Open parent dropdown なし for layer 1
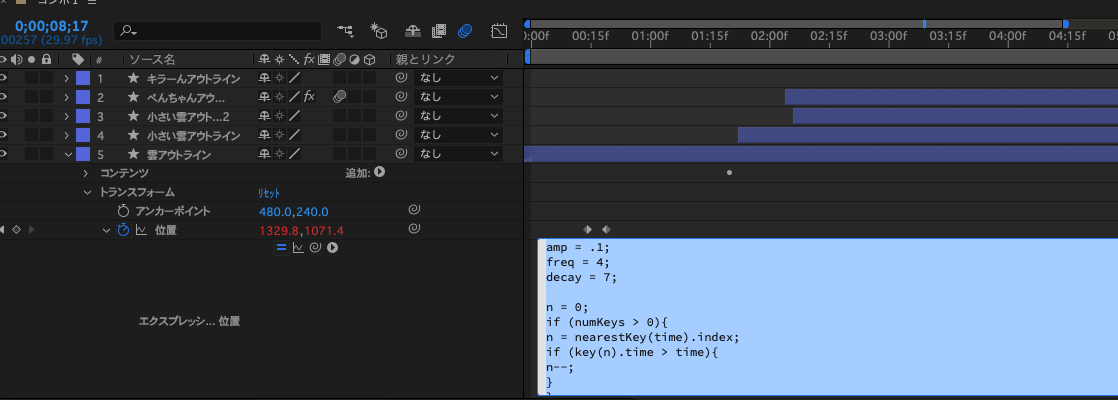1118x400 pixels. coord(458,78)
